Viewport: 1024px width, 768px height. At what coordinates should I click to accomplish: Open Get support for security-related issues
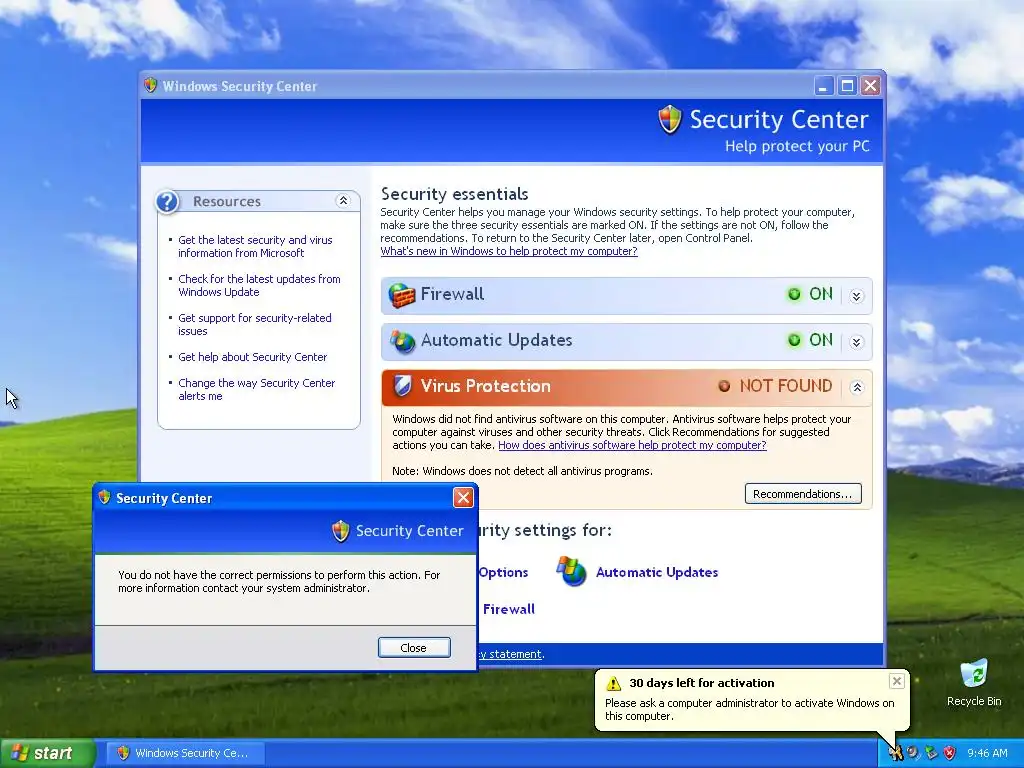pyautogui.click(x=255, y=325)
